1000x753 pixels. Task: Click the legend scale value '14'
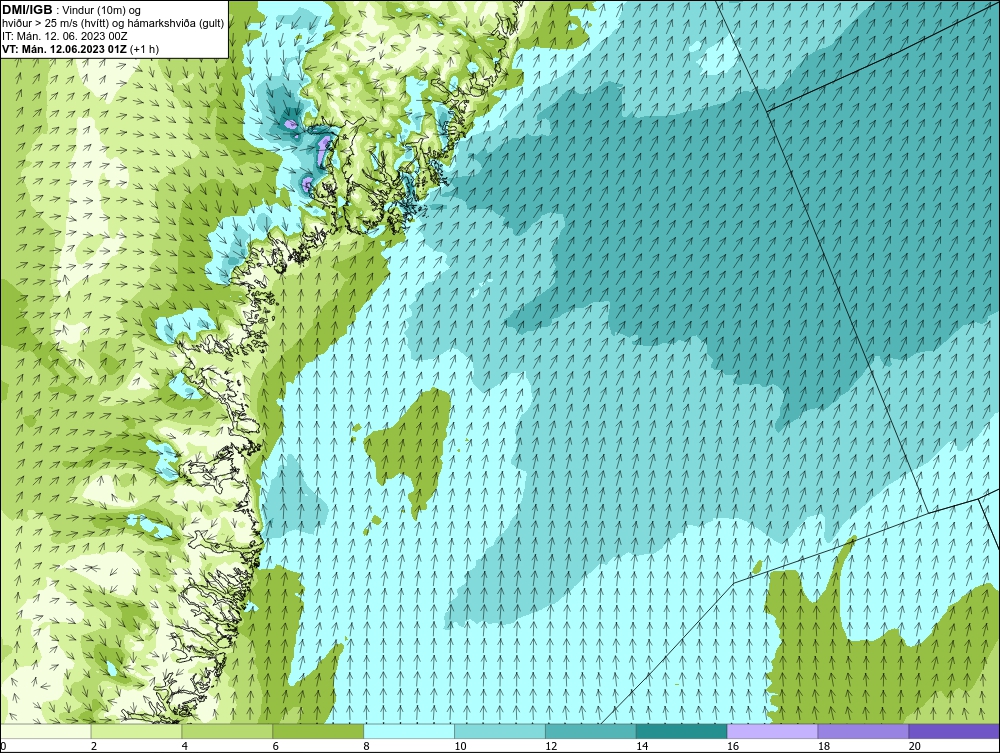642,746
